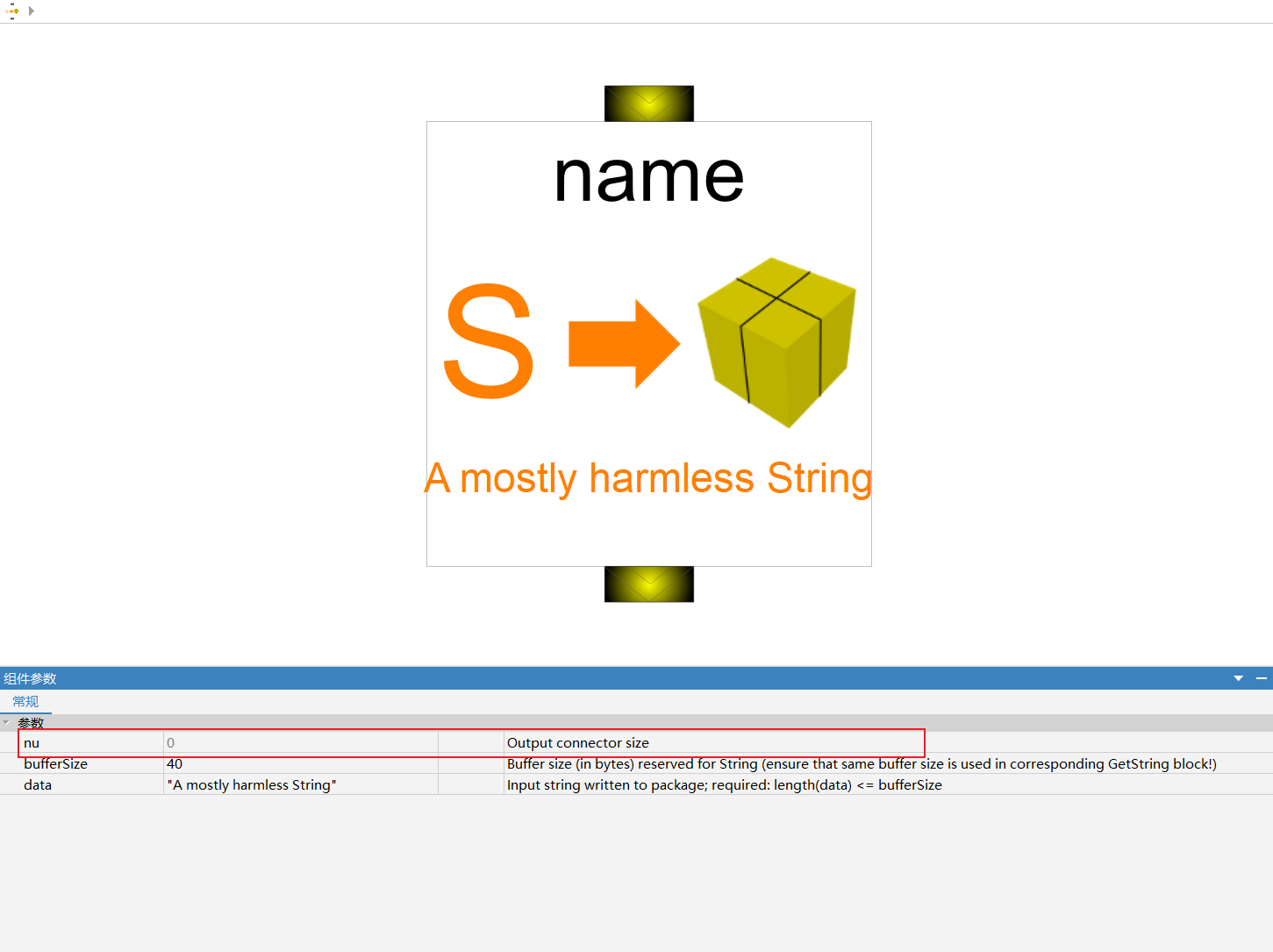
Task: Select the bufferSize parameter name
Action: 55,763
